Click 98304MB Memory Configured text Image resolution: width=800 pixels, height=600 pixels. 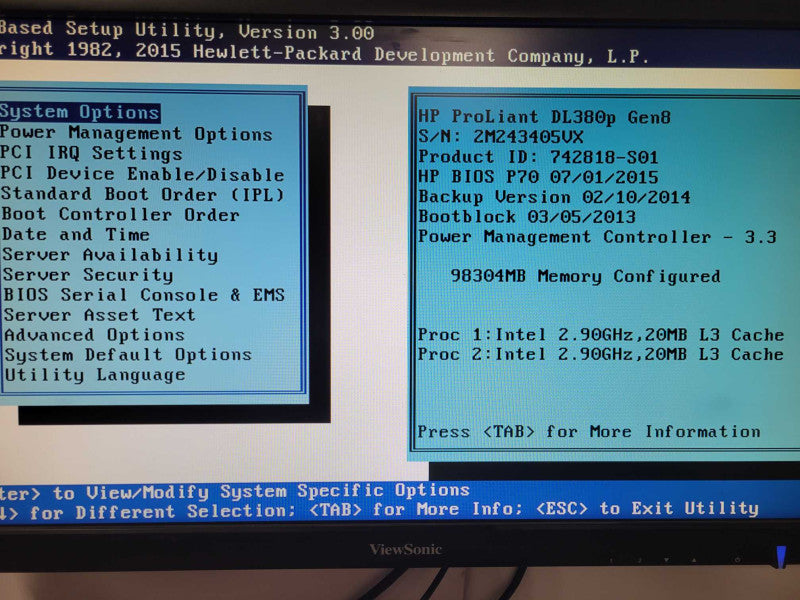click(586, 276)
